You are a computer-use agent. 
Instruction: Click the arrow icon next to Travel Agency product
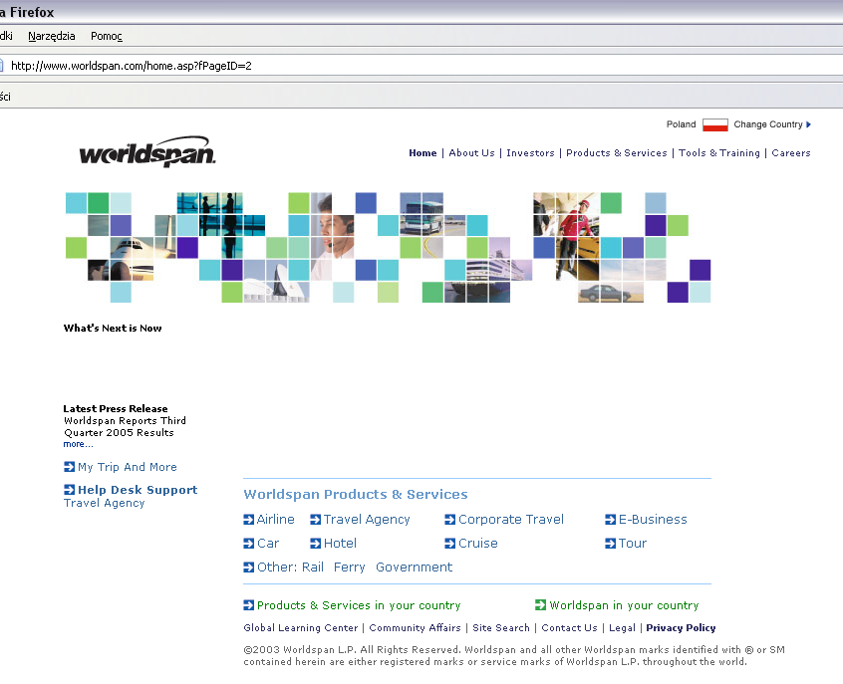tap(316, 519)
